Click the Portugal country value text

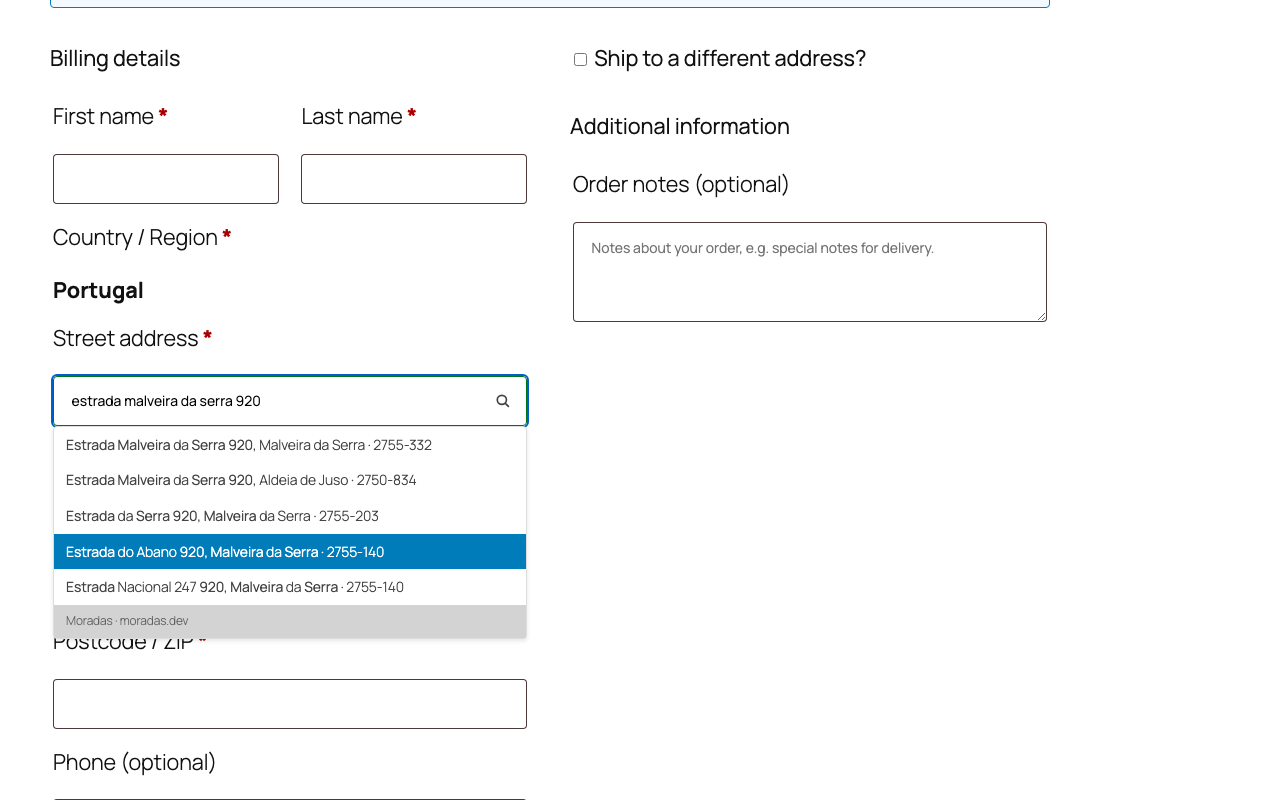(98, 290)
